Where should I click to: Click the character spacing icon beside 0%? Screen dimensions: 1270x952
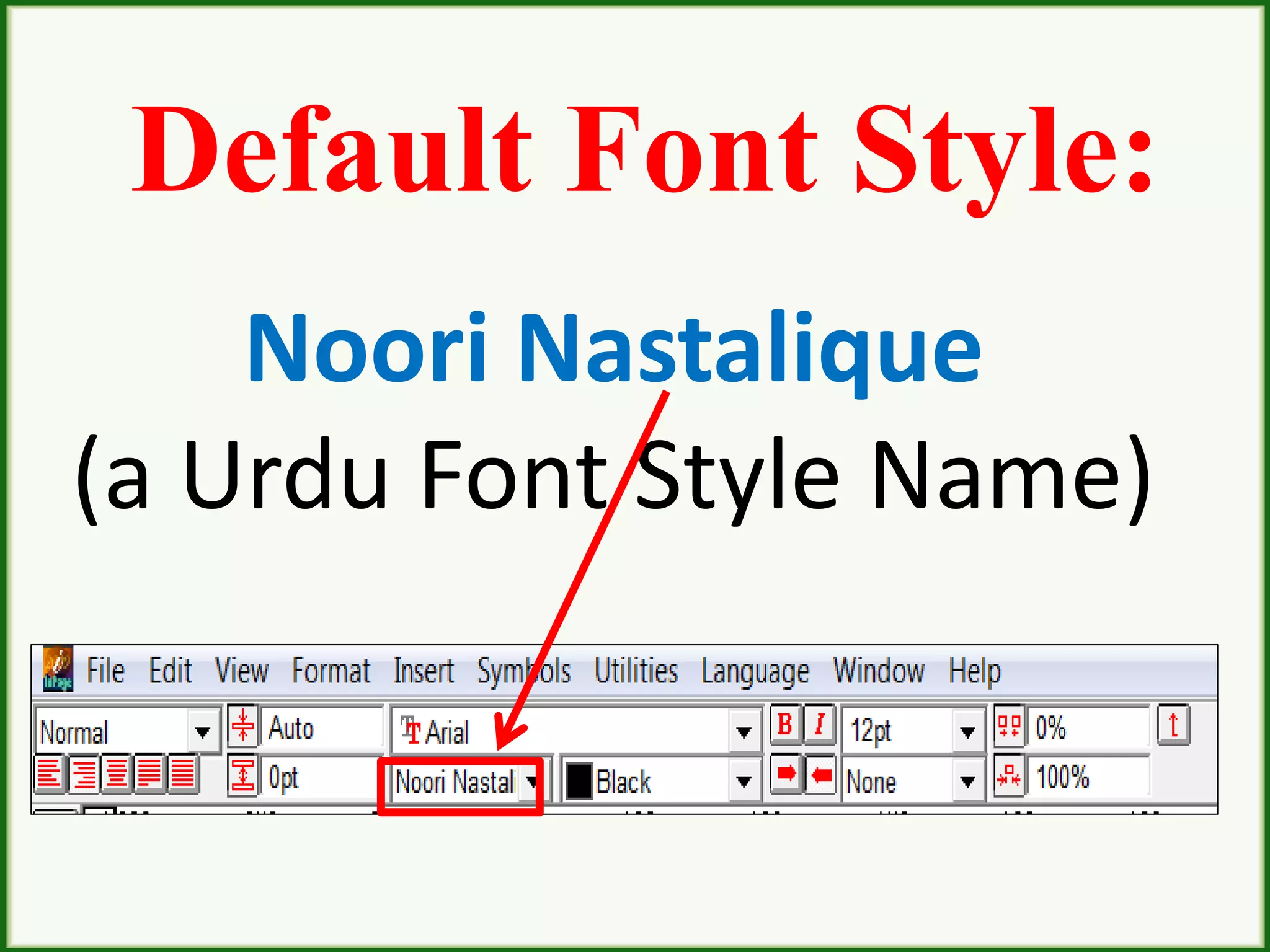[x=1009, y=725]
